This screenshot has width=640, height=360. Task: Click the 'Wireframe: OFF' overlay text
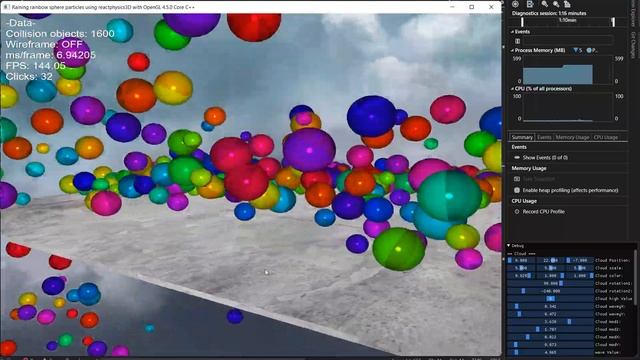(44, 44)
